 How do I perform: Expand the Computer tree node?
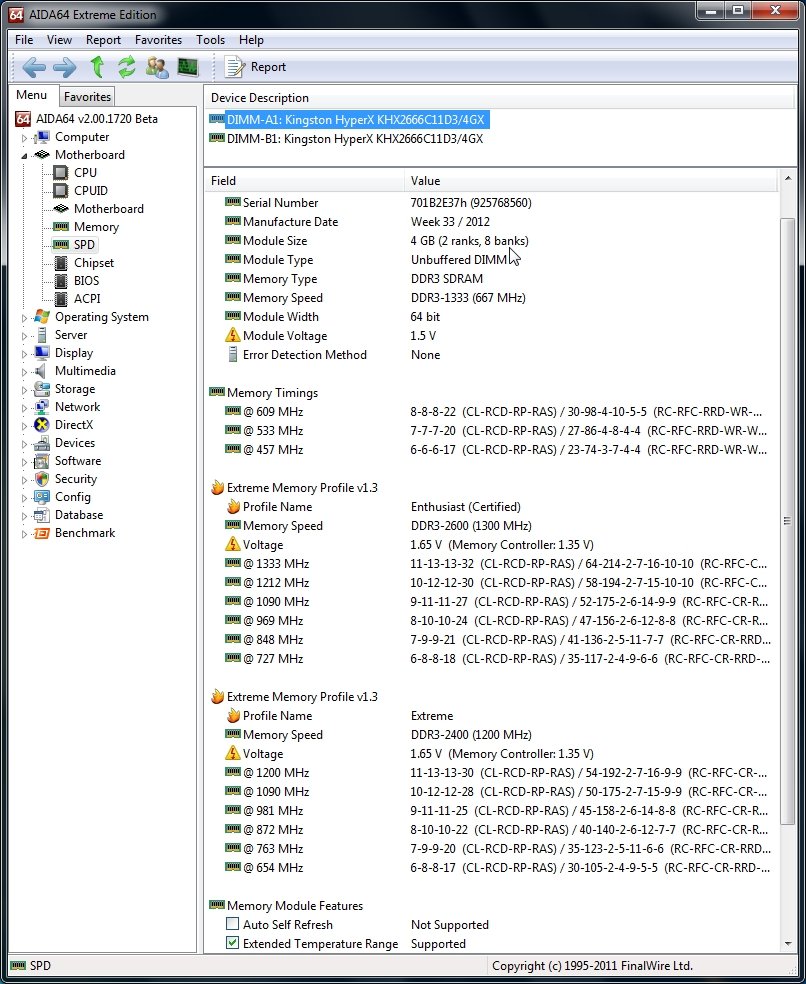point(24,137)
